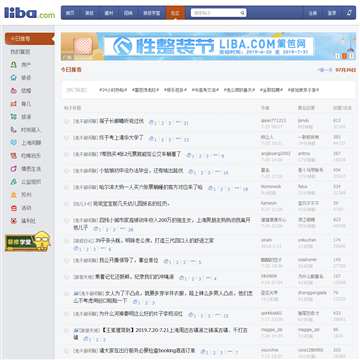Open the 装修 house icon in sidebar

click(x=14, y=78)
